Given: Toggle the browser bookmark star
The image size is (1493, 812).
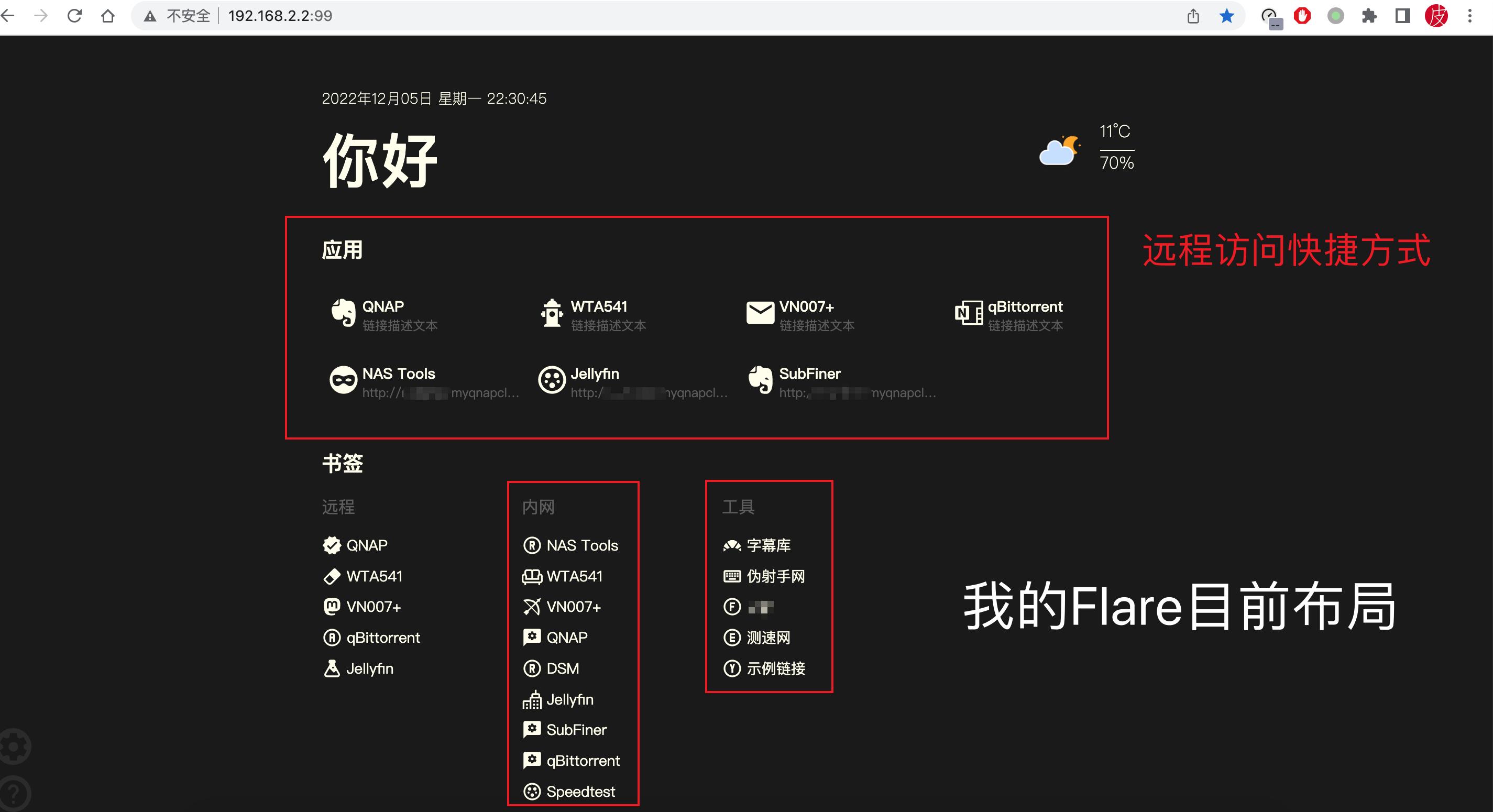Looking at the screenshot, I should click(x=1226, y=16).
